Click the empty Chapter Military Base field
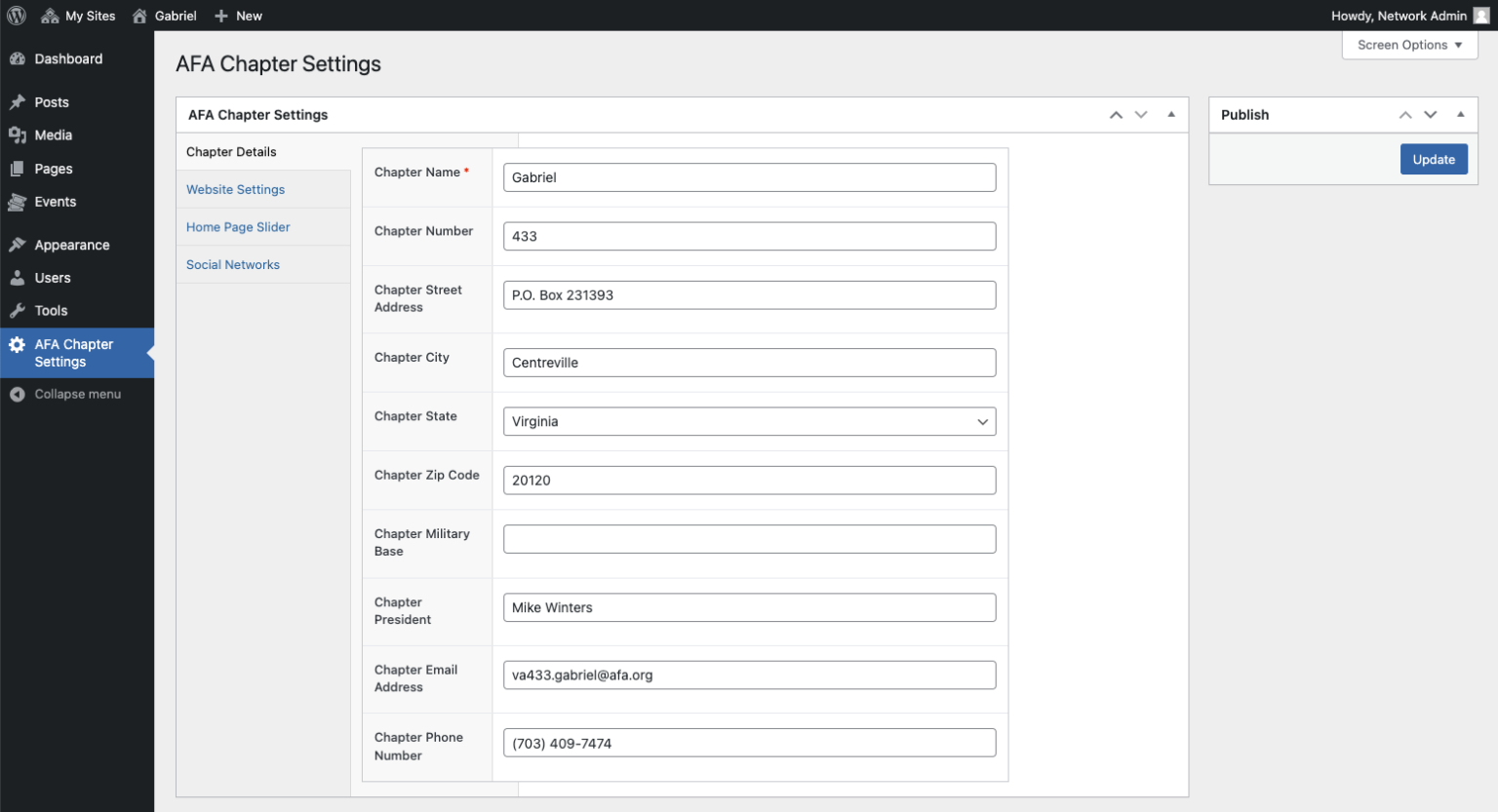 tap(750, 539)
